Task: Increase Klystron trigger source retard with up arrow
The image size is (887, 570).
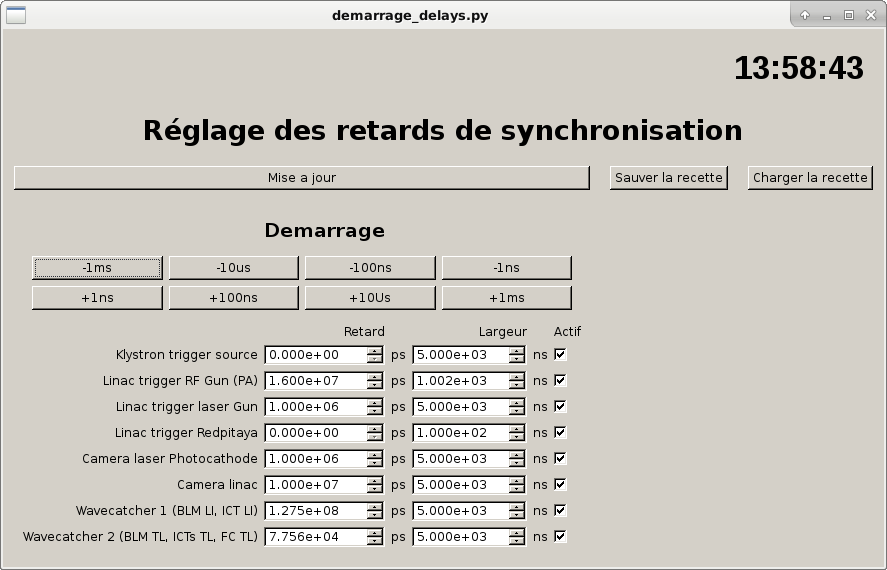Action: 374,351
